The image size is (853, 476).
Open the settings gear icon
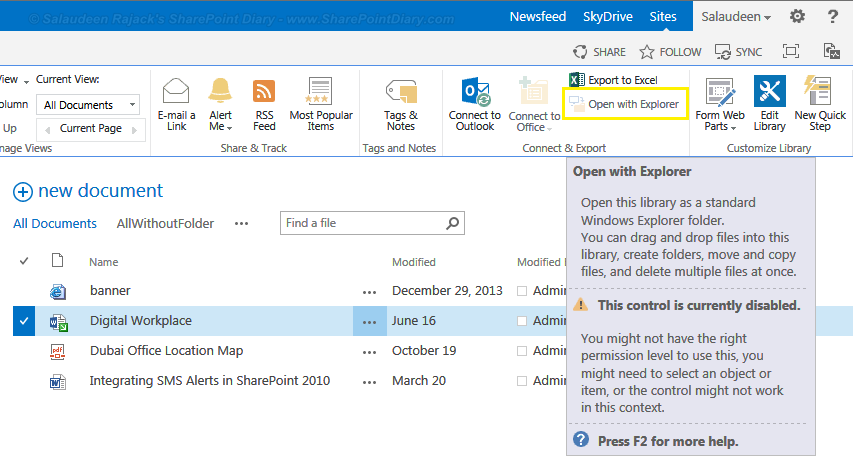797,16
